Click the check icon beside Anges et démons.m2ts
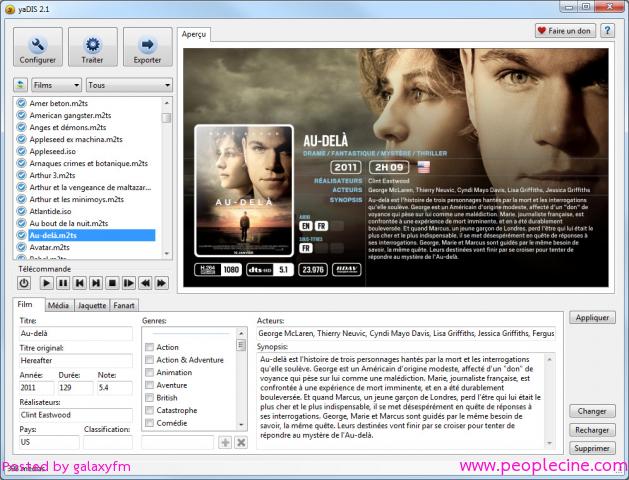Image resolution: width=629 pixels, height=480 pixels. tap(21, 127)
